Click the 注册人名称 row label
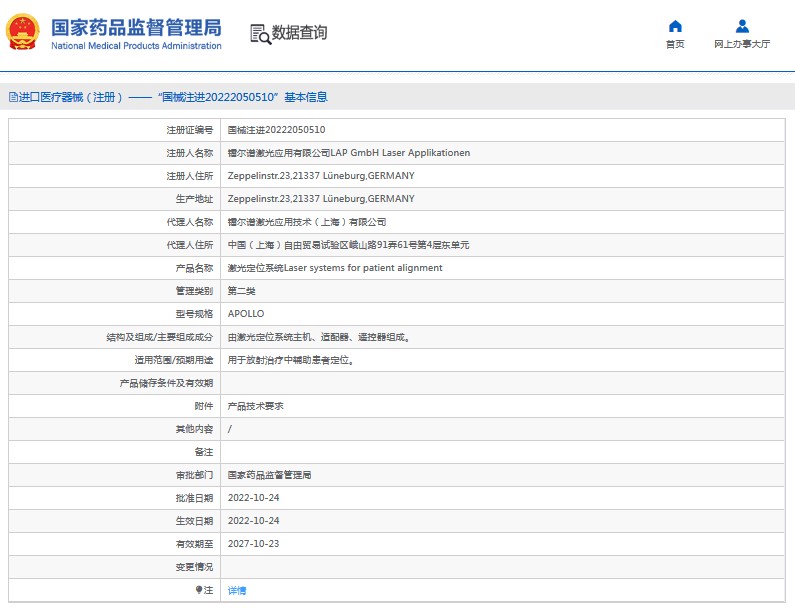This screenshot has height=608, width=795. click(190, 153)
